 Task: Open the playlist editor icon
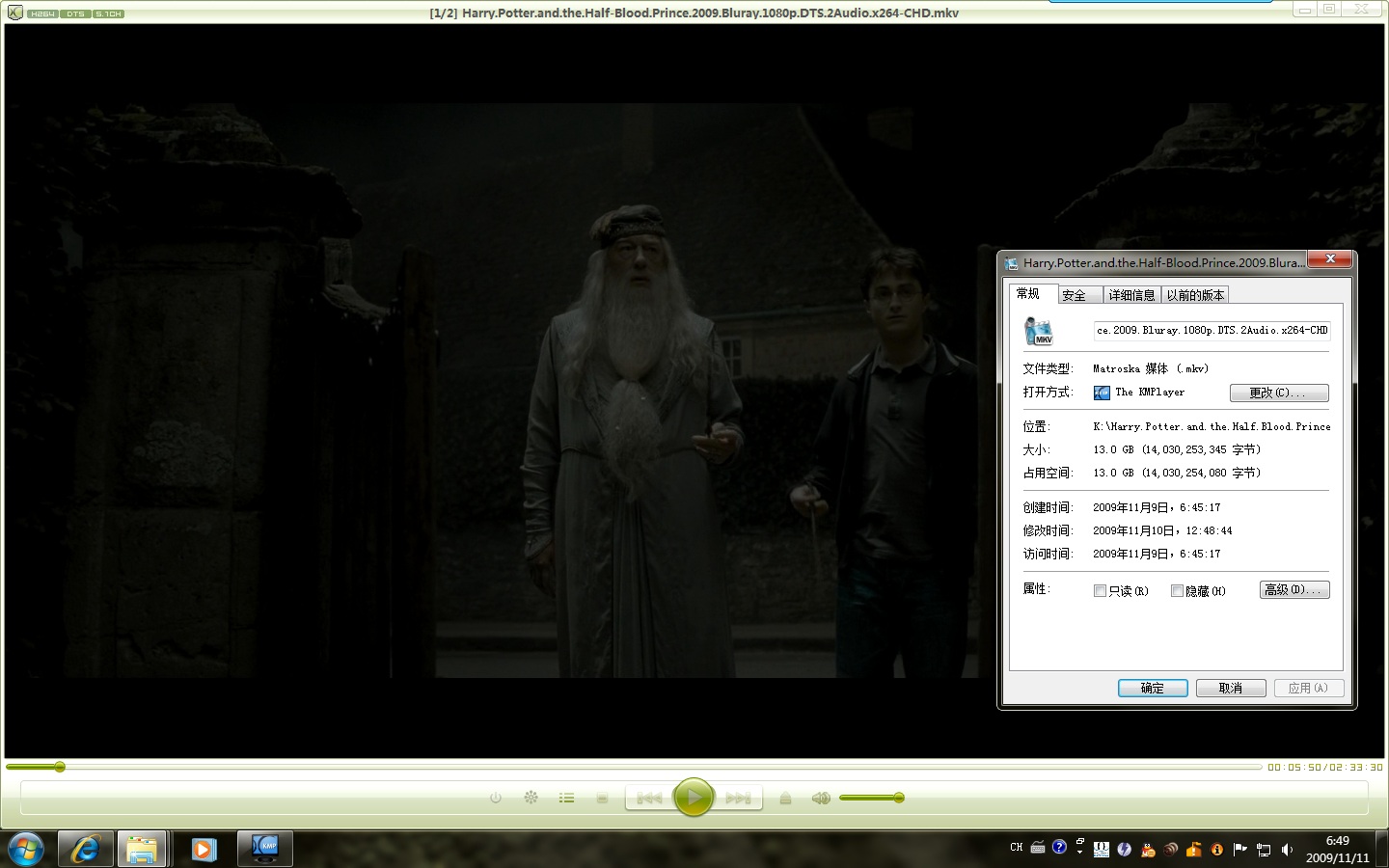coord(566,798)
